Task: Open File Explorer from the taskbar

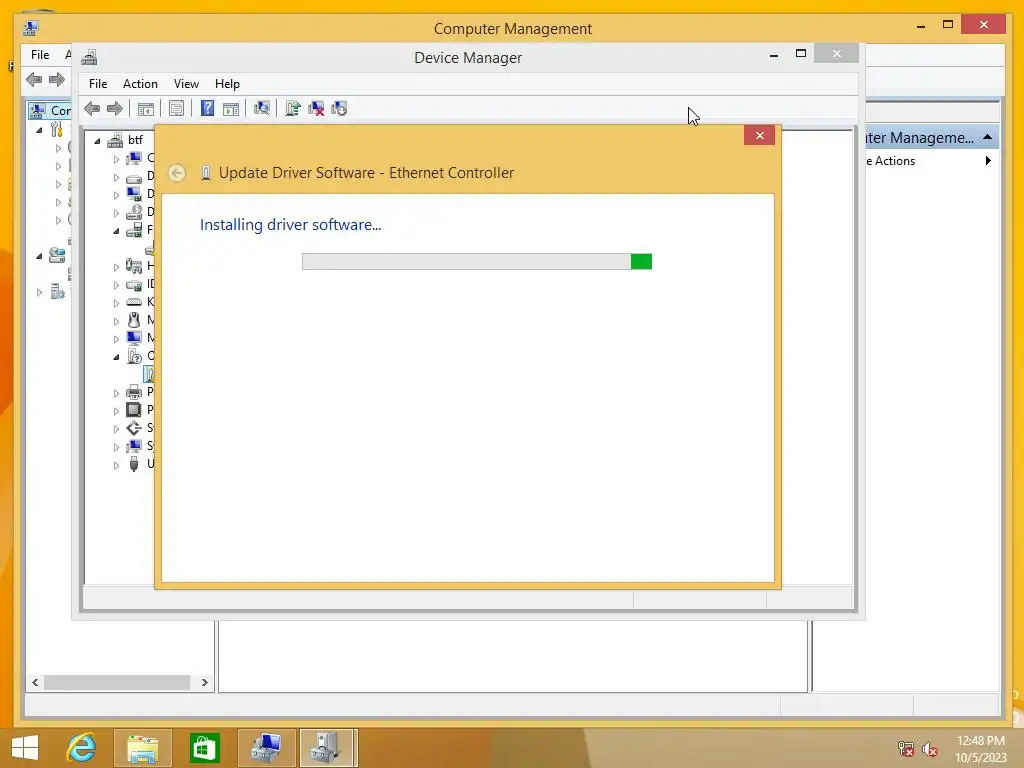Action: pyautogui.click(x=142, y=748)
